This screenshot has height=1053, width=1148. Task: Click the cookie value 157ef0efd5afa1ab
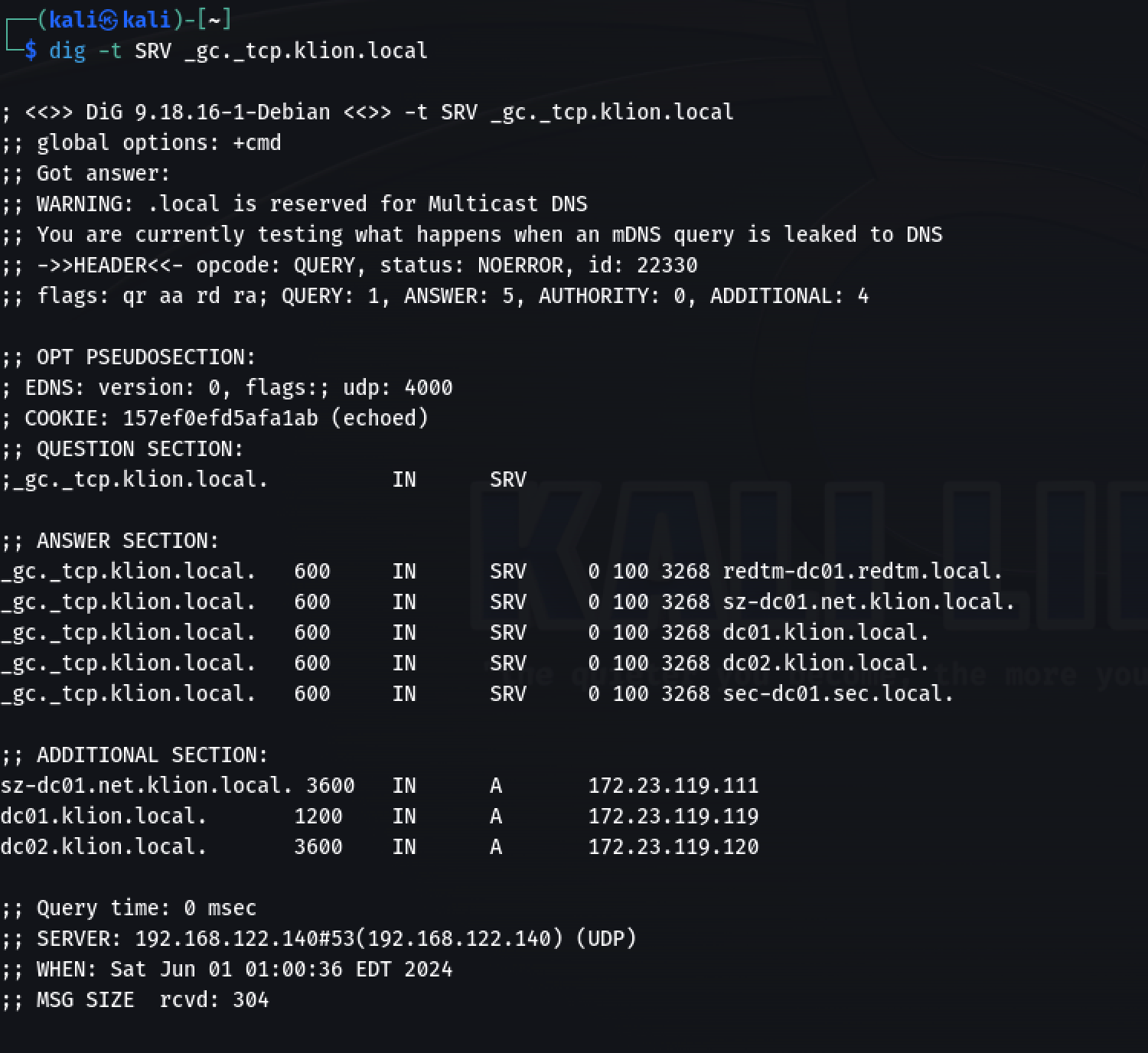220,419
